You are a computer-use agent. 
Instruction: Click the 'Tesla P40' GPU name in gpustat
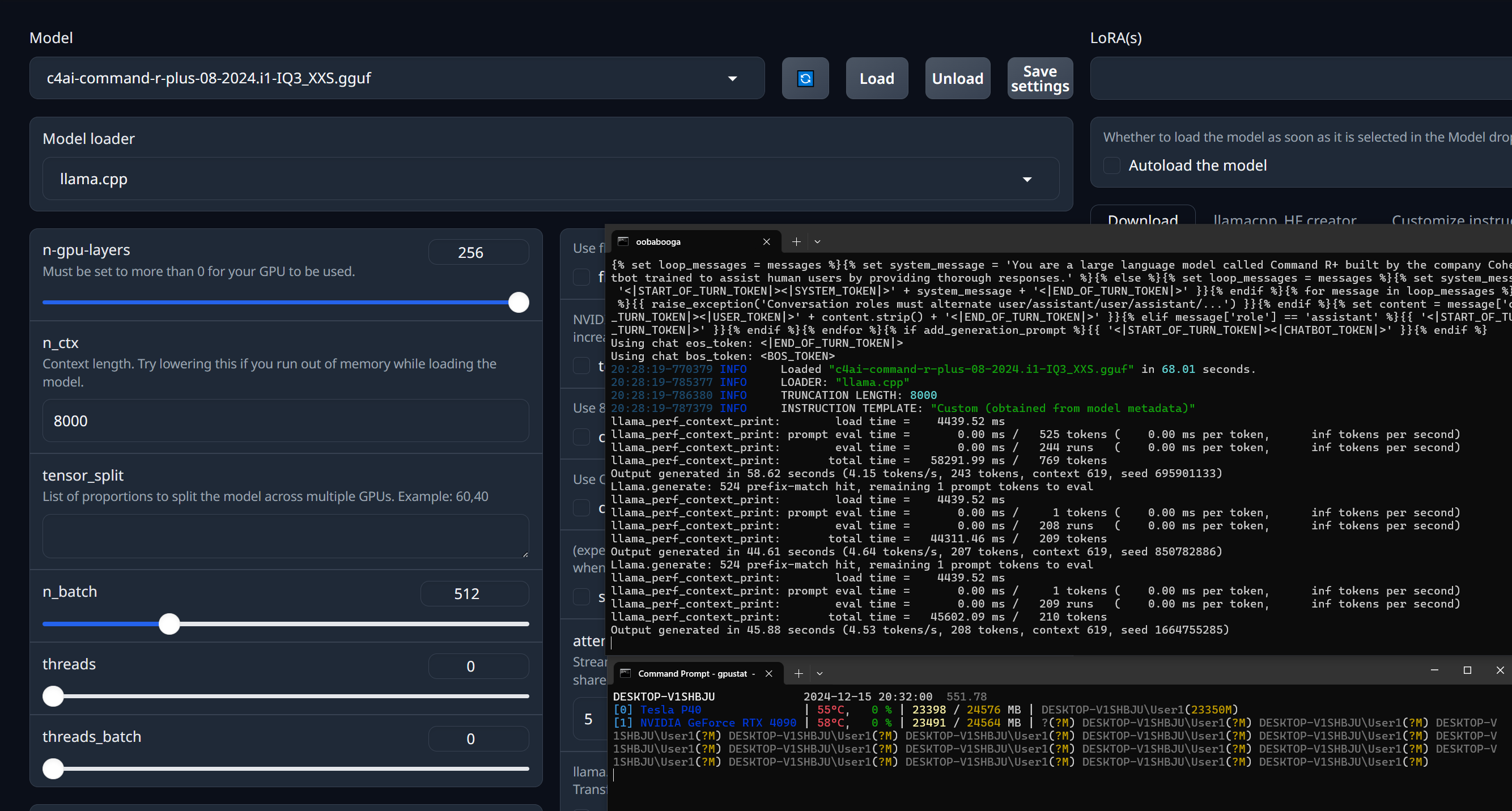pos(670,710)
